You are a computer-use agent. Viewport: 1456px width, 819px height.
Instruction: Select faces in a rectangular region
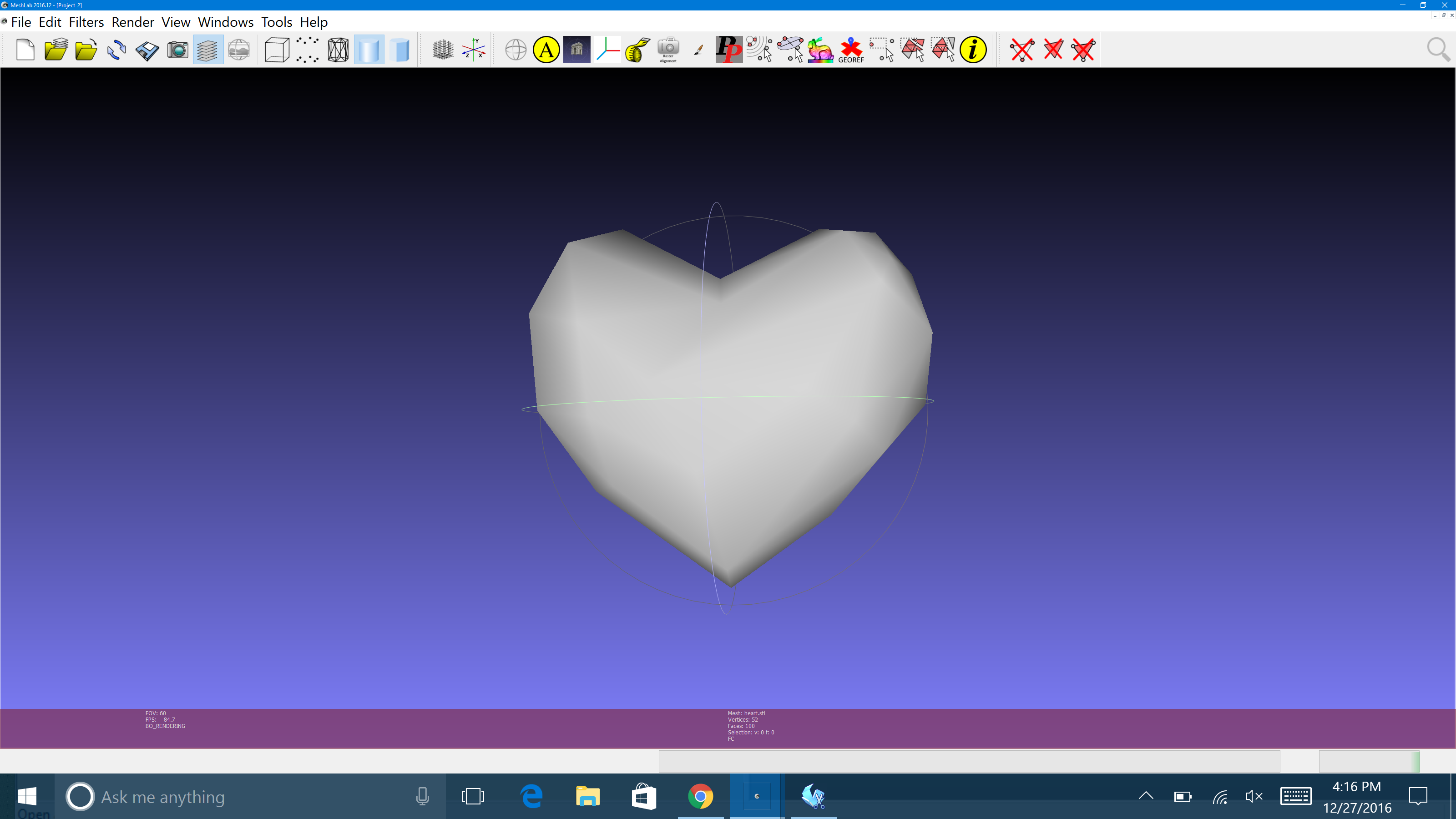[x=912, y=50]
